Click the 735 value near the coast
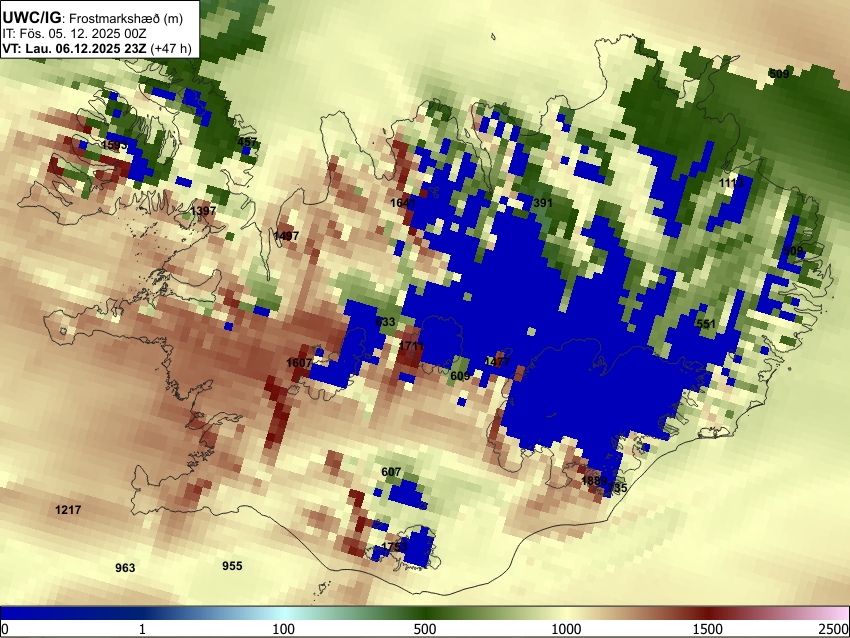The height and width of the screenshot is (638, 850). [617, 488]
